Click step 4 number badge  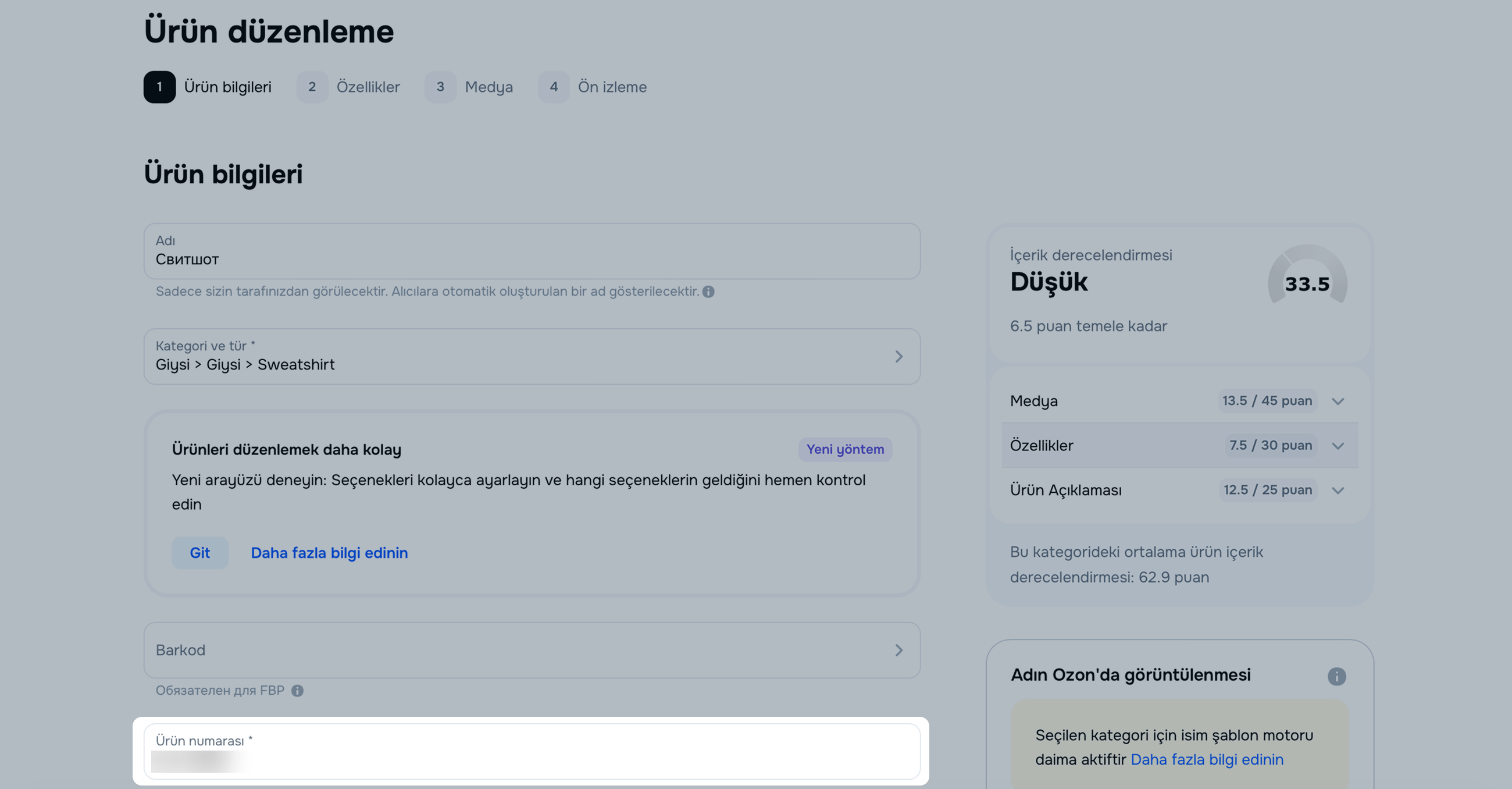554,87
